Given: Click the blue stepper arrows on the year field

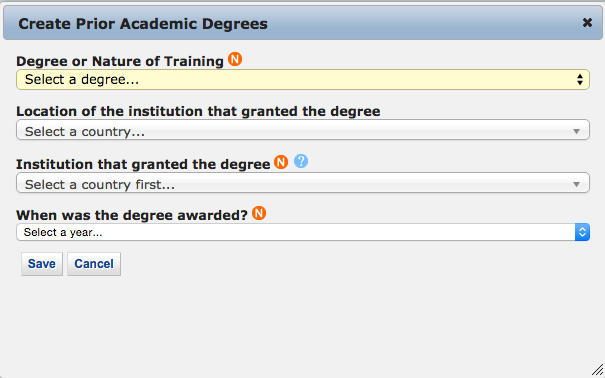Looking at the screenshot, I should 582,232.
